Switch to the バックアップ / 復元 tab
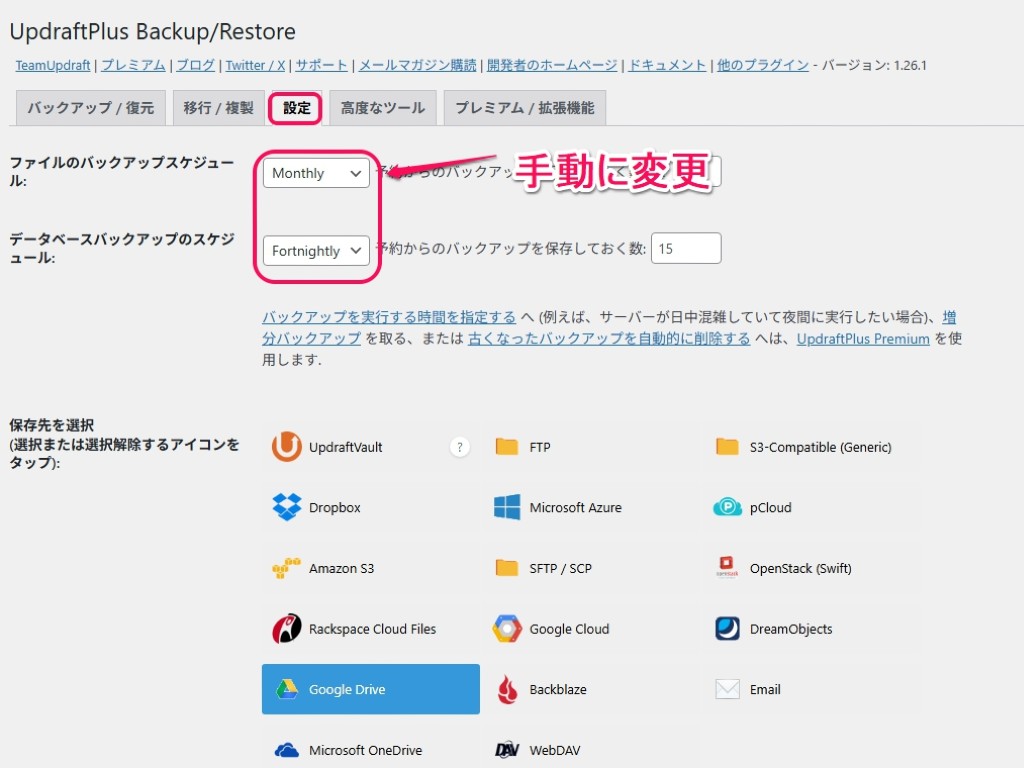This screenshot has height=768, width=1024. click(90, 108)
